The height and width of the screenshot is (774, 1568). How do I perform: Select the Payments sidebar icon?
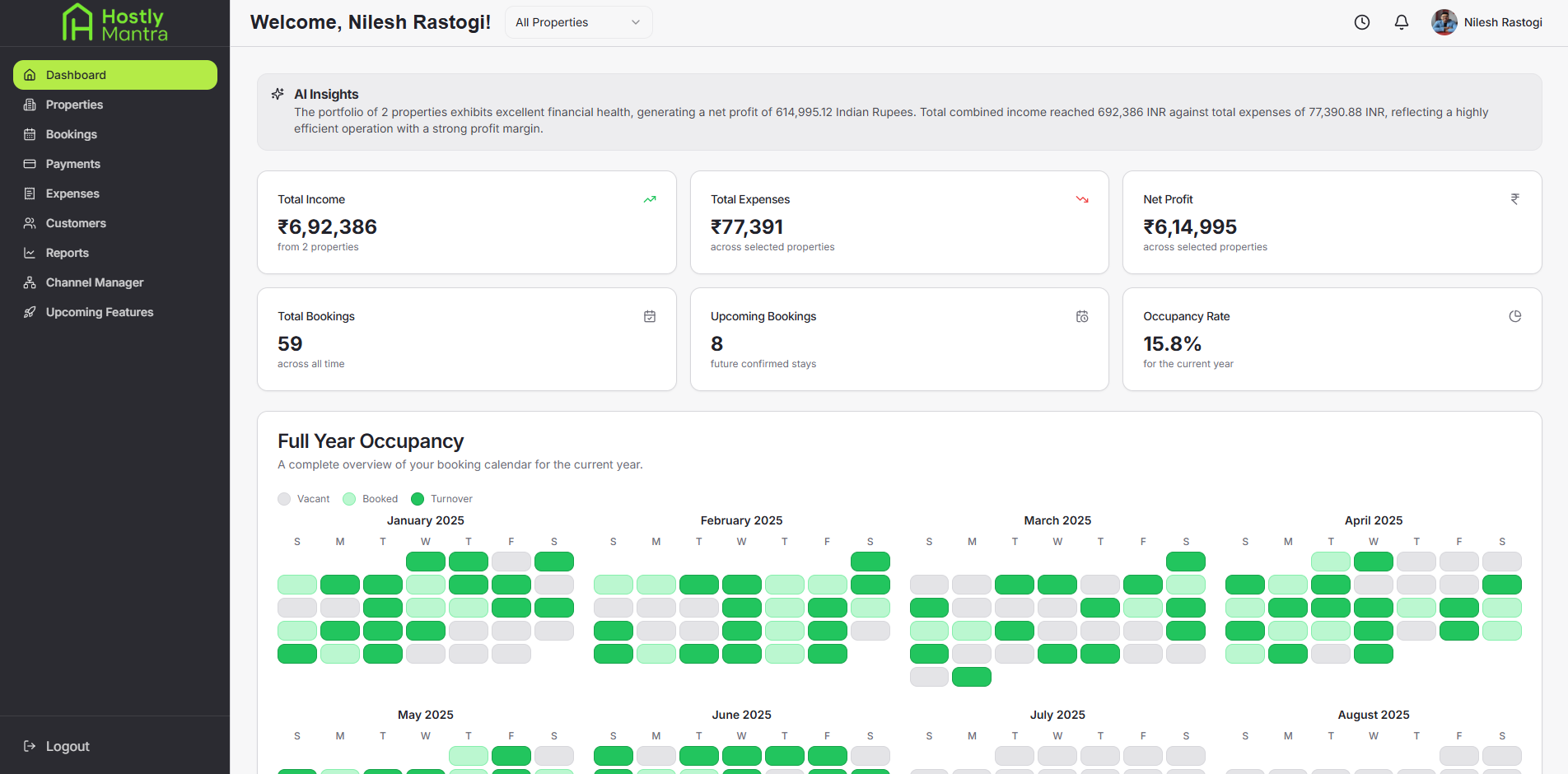pyautogui.click(x=30, y=164)
